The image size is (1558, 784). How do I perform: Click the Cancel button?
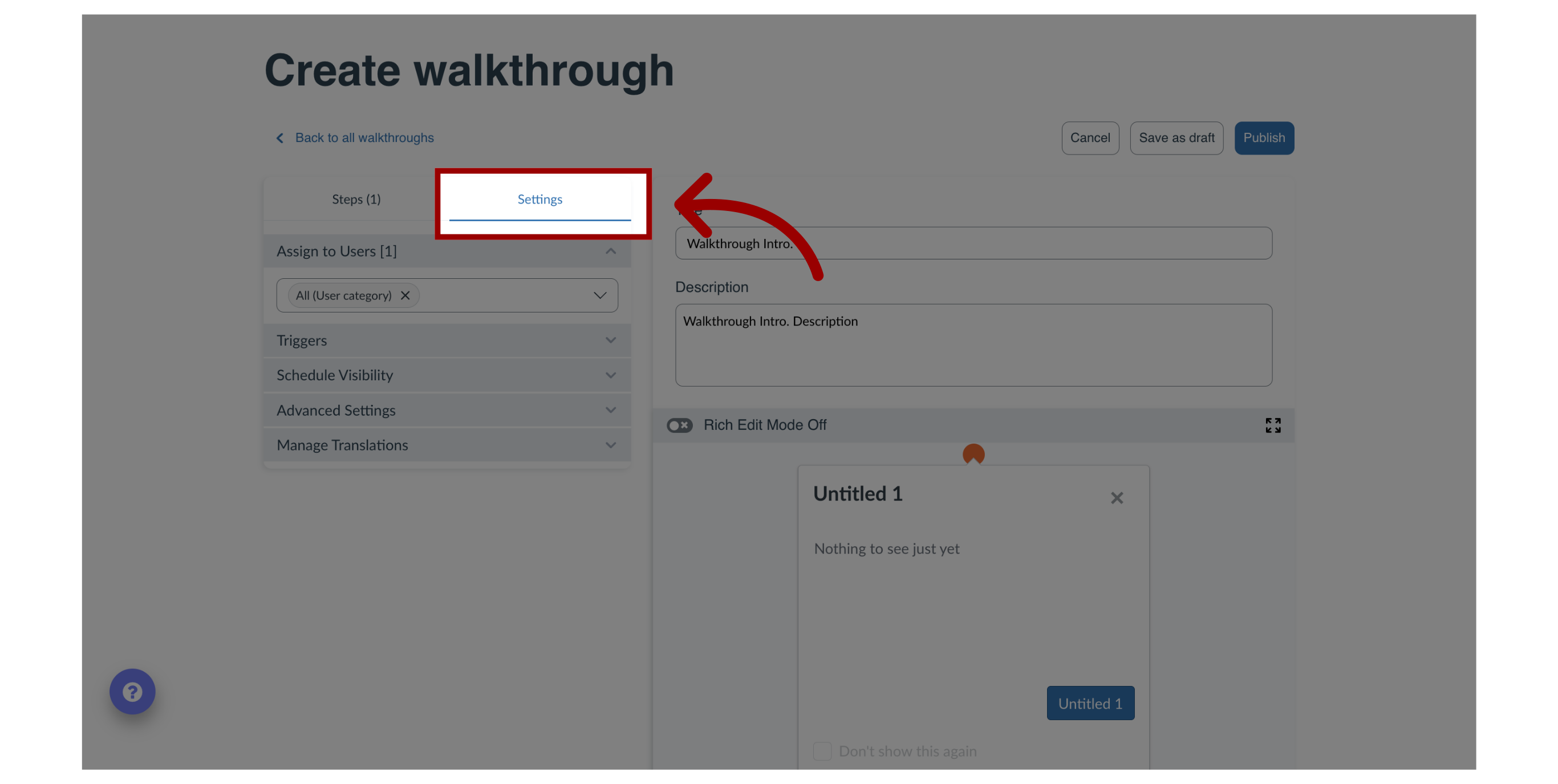(x=1090, y=138)
